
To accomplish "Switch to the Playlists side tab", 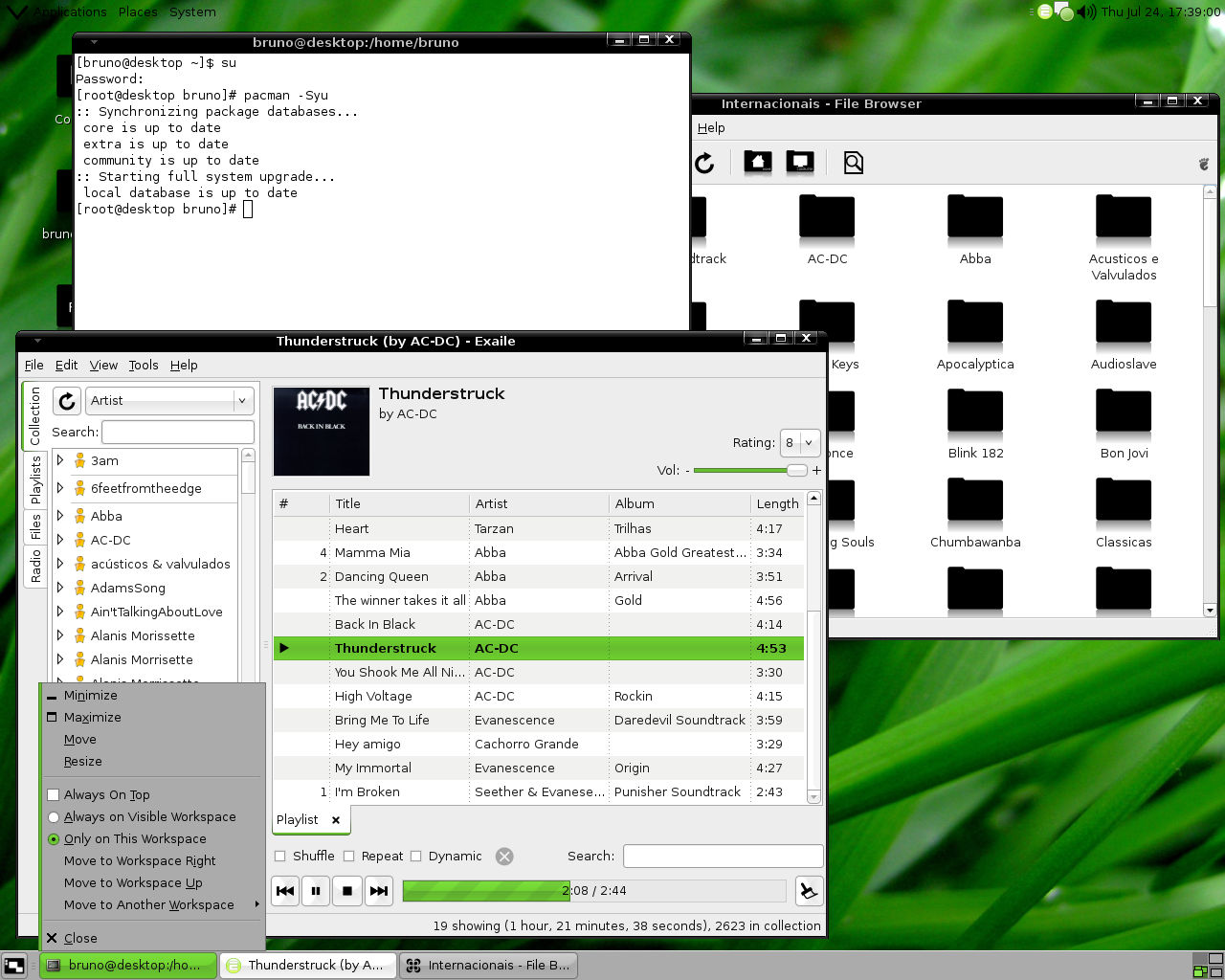I will tap(35, 480).
